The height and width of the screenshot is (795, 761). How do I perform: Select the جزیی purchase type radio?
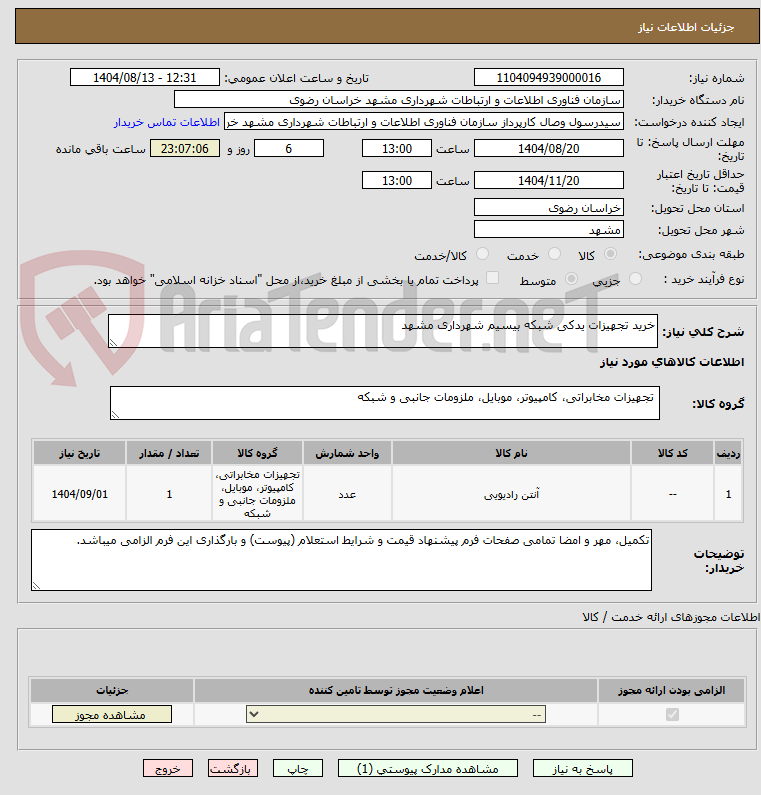pyautogui.click(x=635, y=278)
